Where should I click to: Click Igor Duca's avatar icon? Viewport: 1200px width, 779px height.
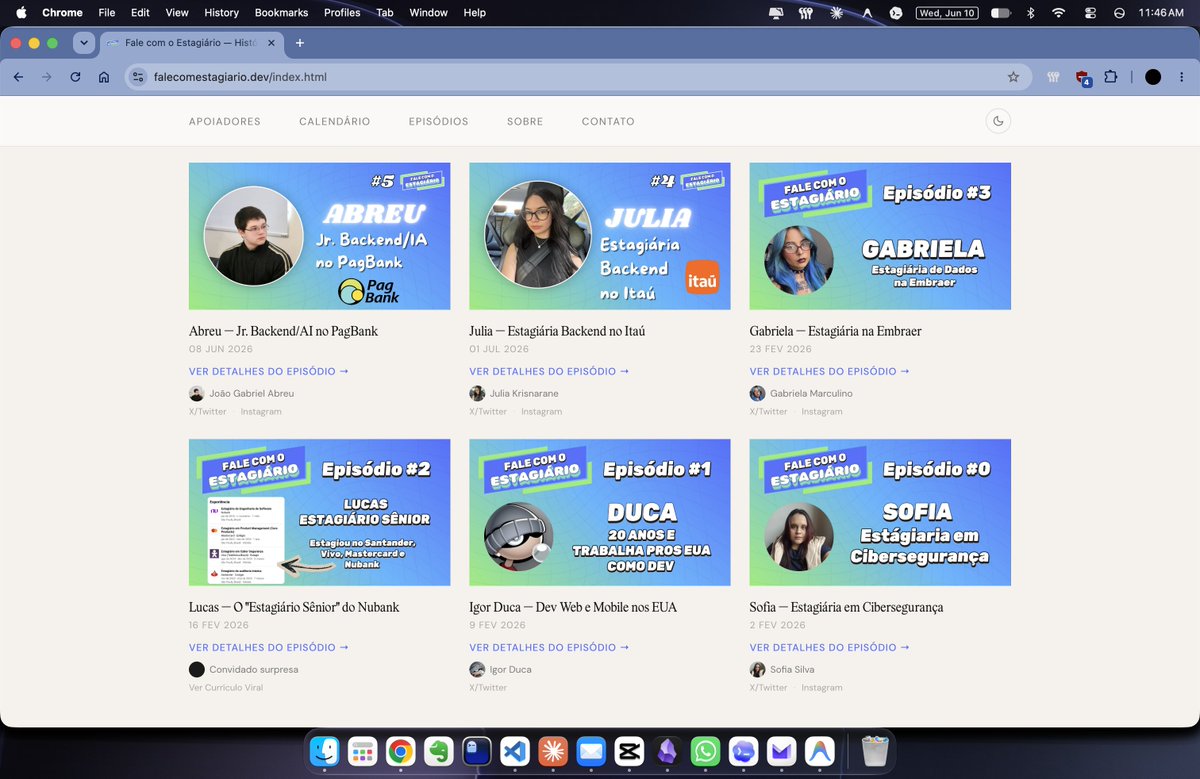pos(477,669)
